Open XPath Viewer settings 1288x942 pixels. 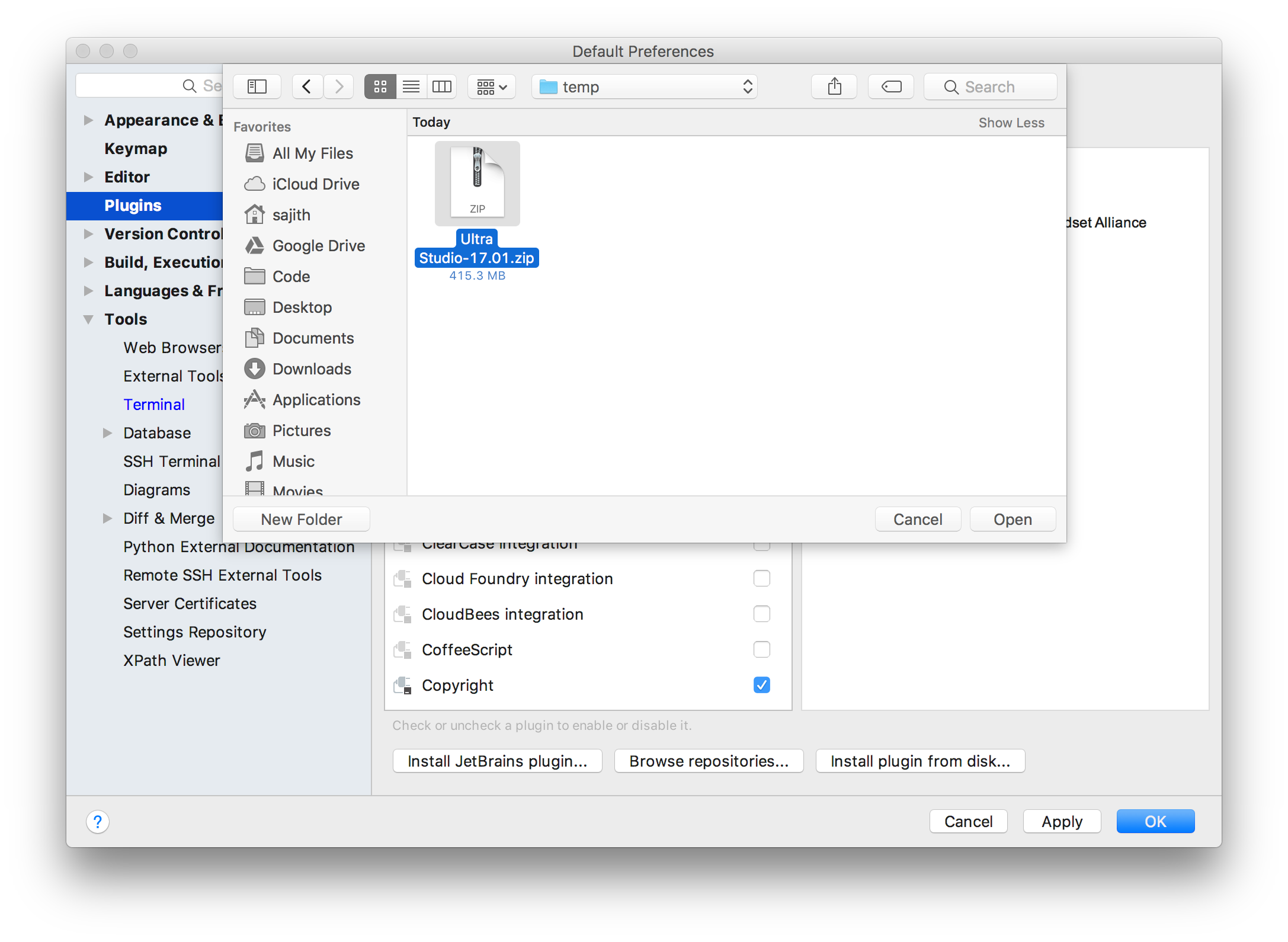172,660
